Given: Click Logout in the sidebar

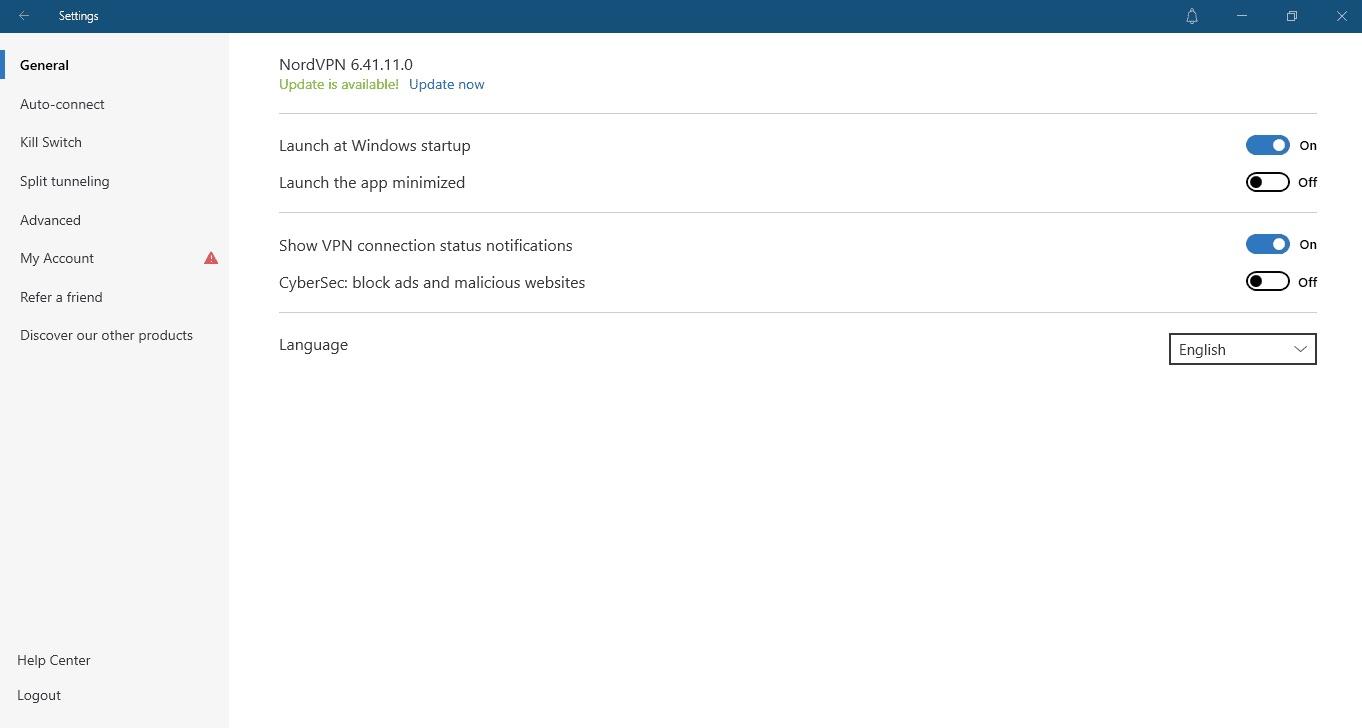Looking at the screenshot, I should [x=39, y=695].
